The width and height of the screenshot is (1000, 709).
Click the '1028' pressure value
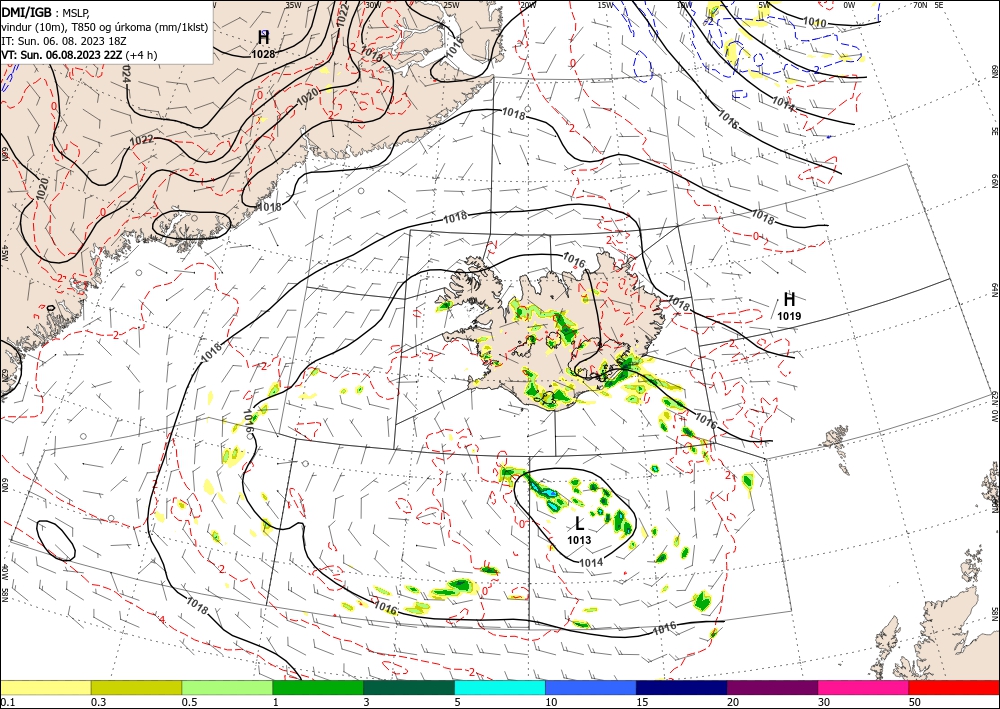pyautogui.click(x=263, y=54)
